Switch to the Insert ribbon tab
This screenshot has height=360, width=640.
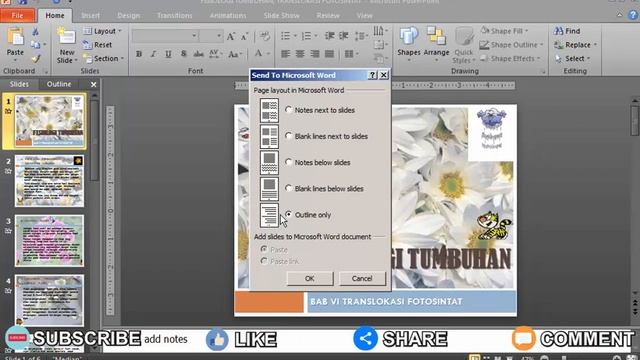[x=90, y=16]
